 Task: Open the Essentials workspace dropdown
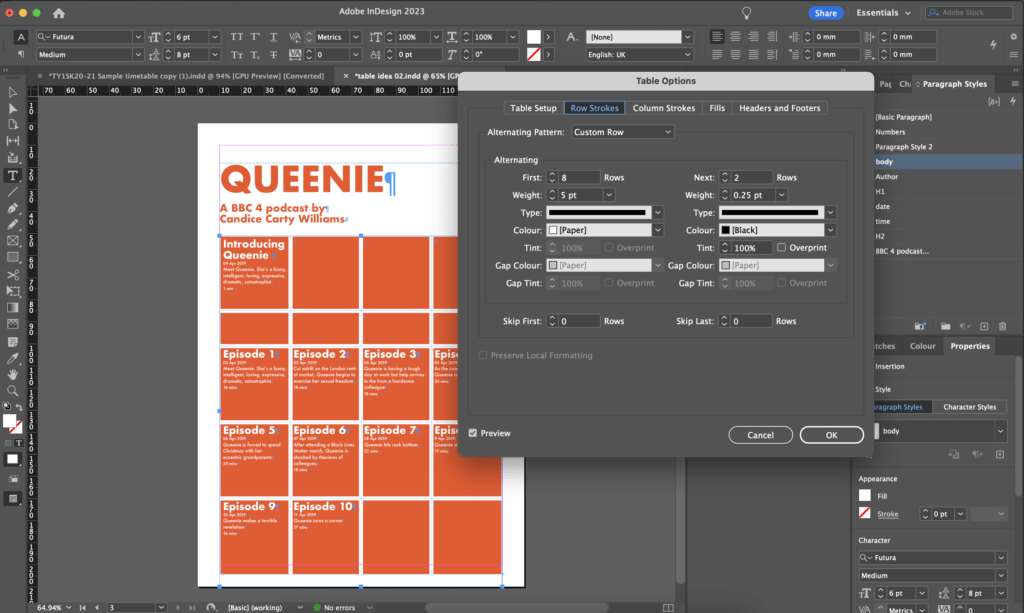pyautogui.click(x=884, y=13)
